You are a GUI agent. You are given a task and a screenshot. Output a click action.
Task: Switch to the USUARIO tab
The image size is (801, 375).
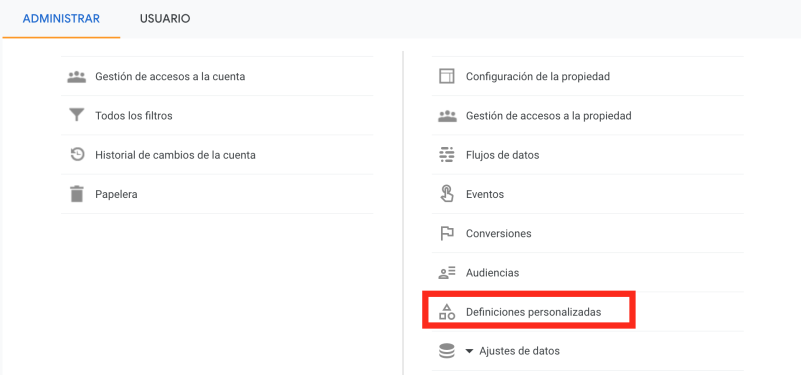click(x=165, y=19)
